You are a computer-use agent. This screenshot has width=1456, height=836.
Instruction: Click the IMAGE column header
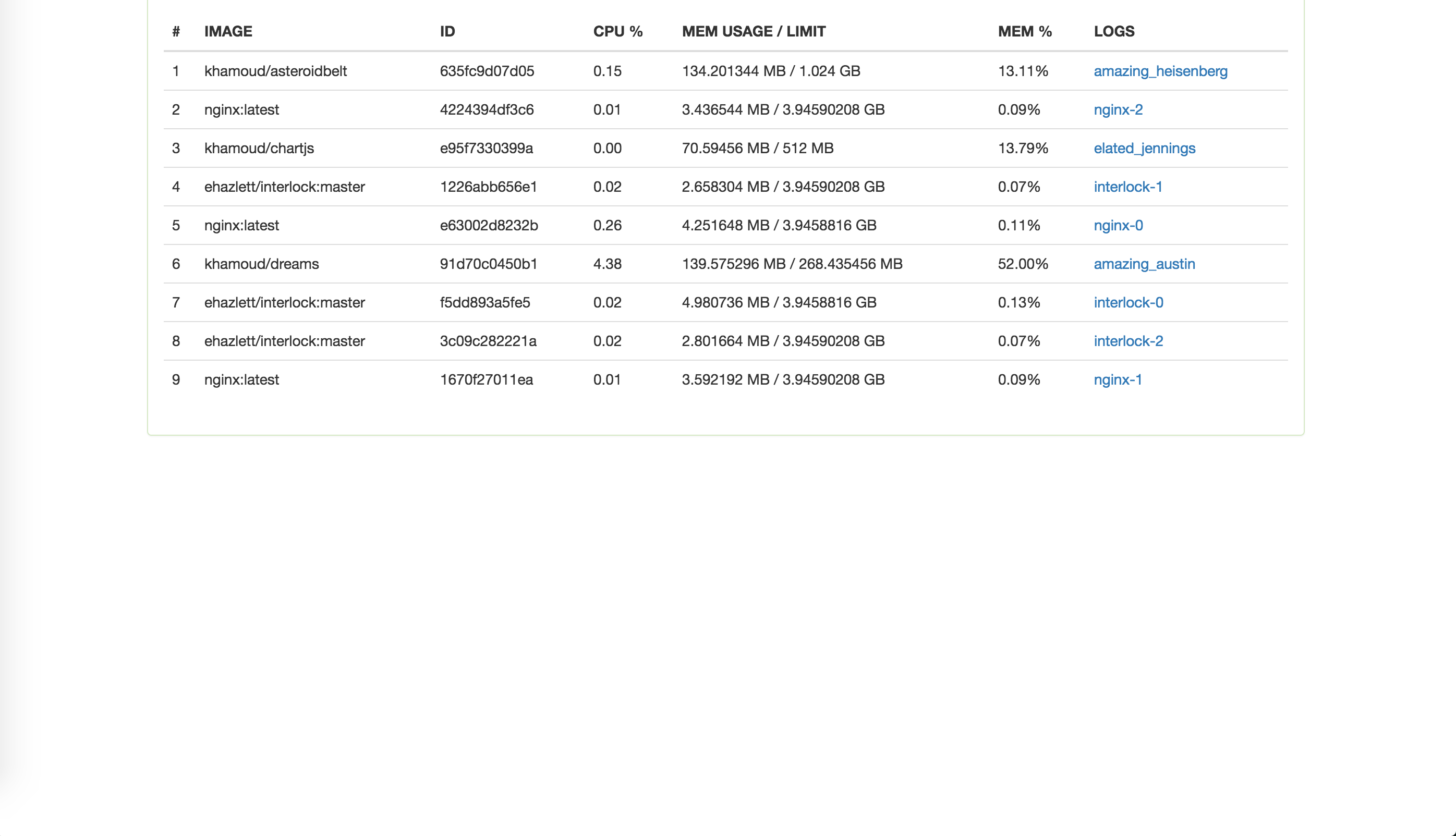[x=228, y=32]
